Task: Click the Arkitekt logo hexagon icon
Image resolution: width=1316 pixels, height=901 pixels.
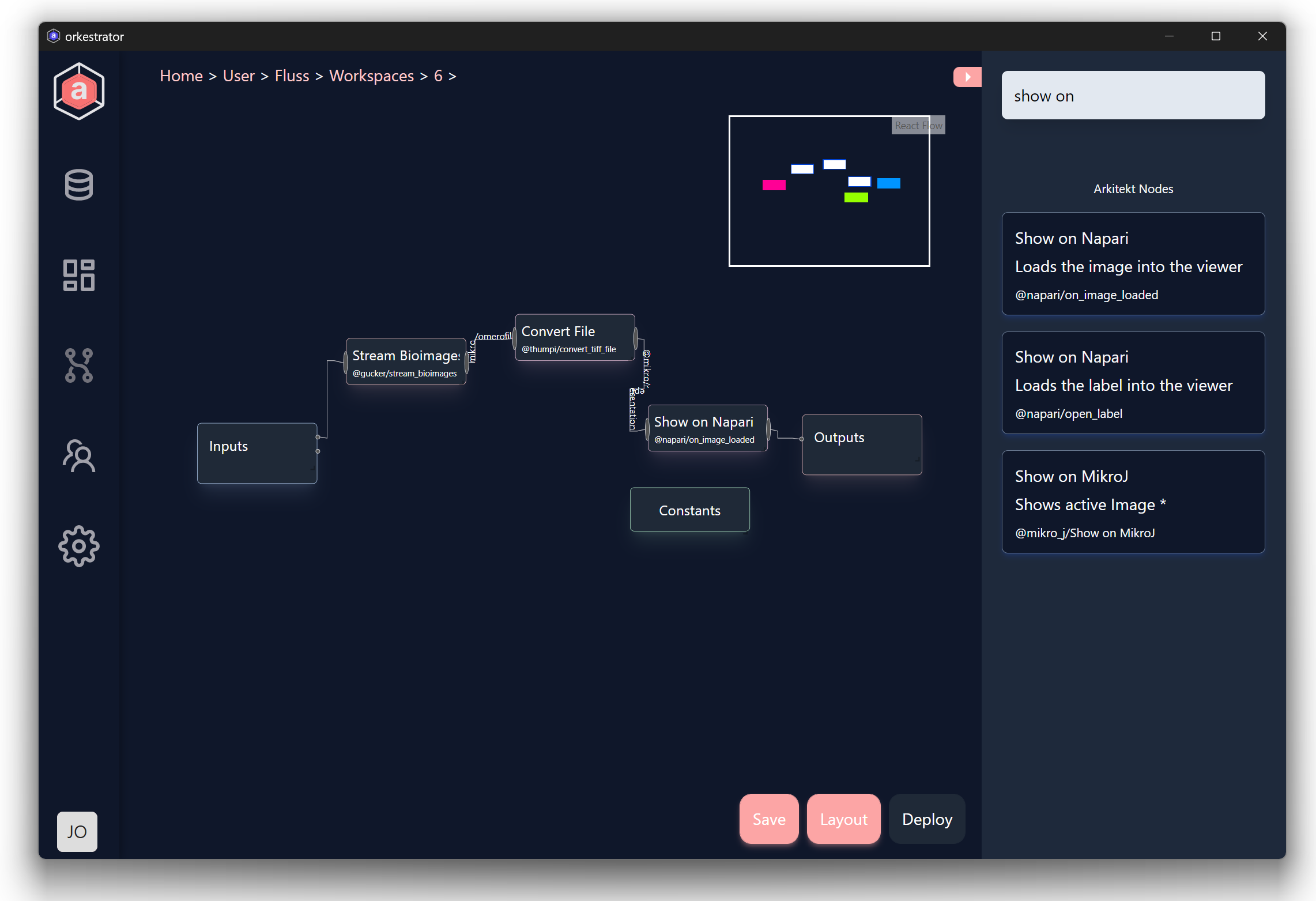Action: (79, 93)
